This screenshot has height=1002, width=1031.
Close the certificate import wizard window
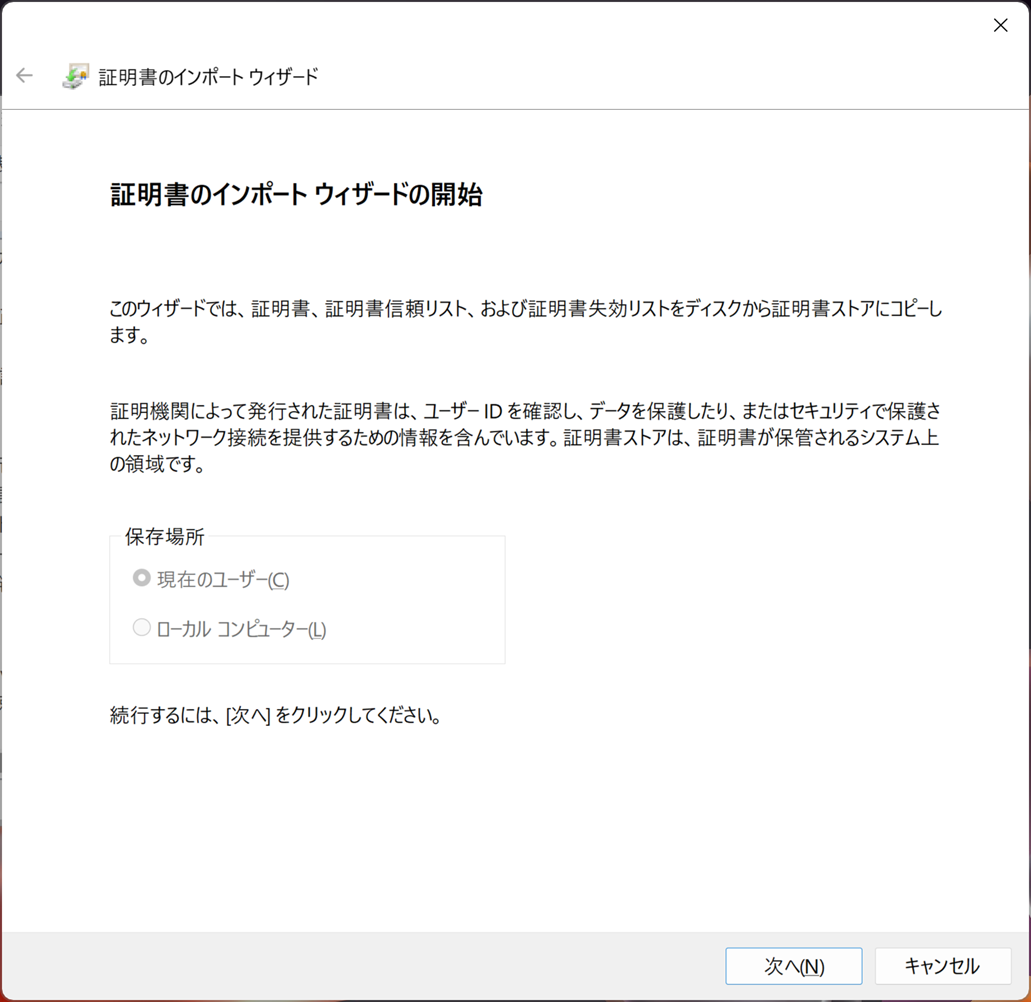(x=1000, y=25)
